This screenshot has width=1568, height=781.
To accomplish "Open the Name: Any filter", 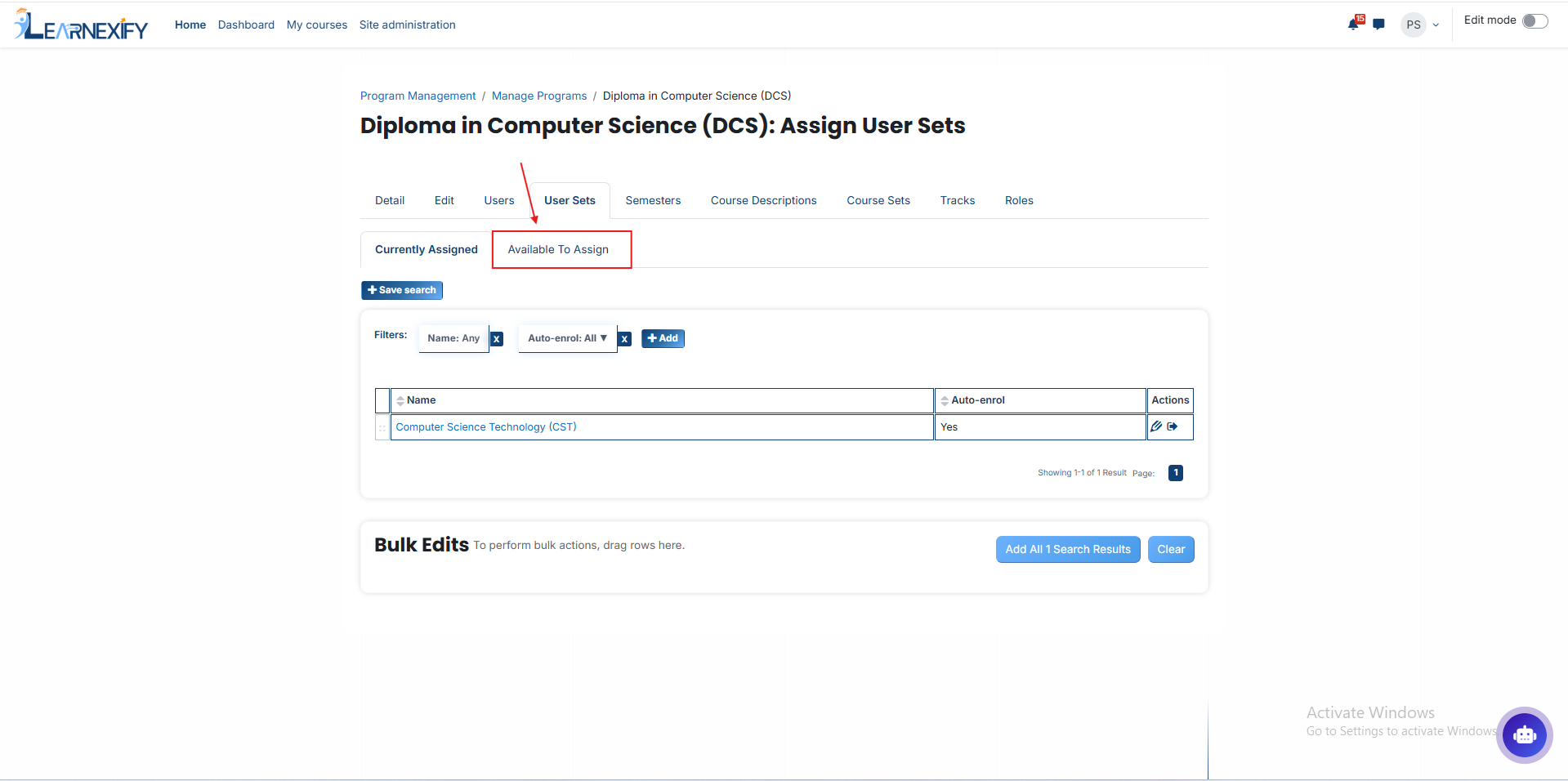I will [453, 338].
